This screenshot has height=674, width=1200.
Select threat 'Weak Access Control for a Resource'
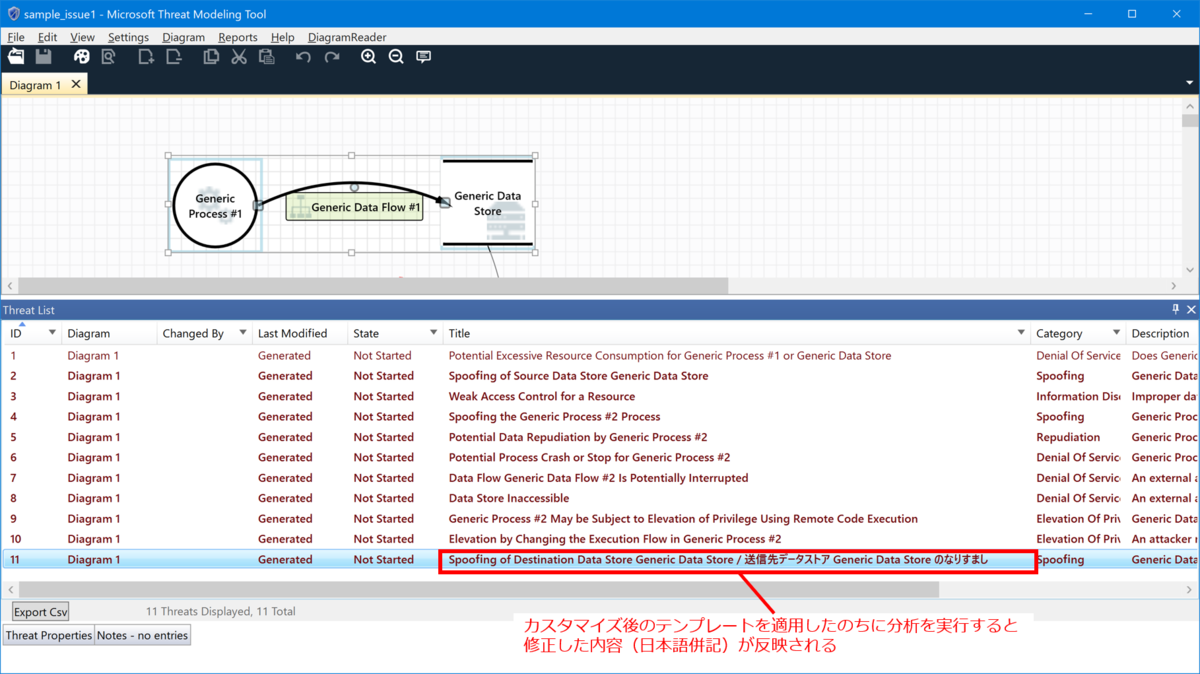click(600, 396)
